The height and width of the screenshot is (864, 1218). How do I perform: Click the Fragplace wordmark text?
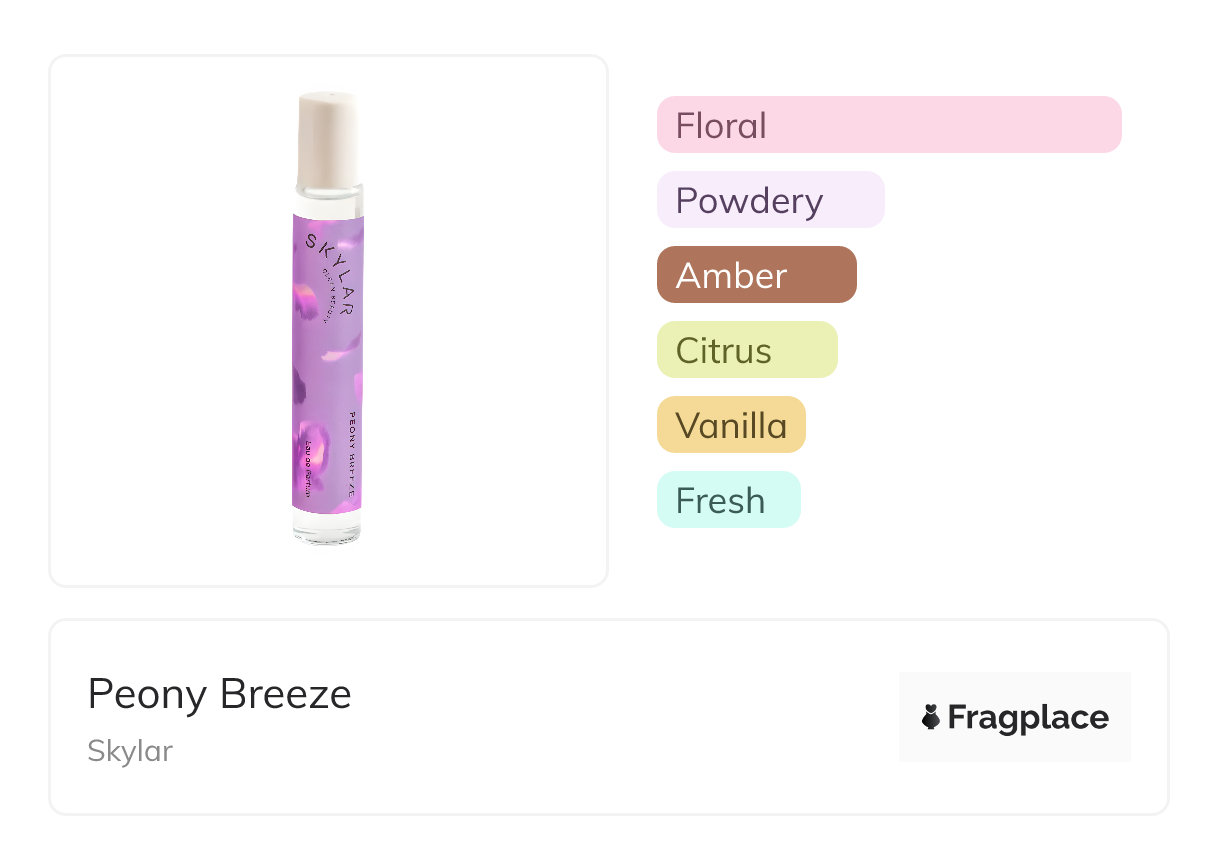pyautogui.click(x=1028, y=717)
